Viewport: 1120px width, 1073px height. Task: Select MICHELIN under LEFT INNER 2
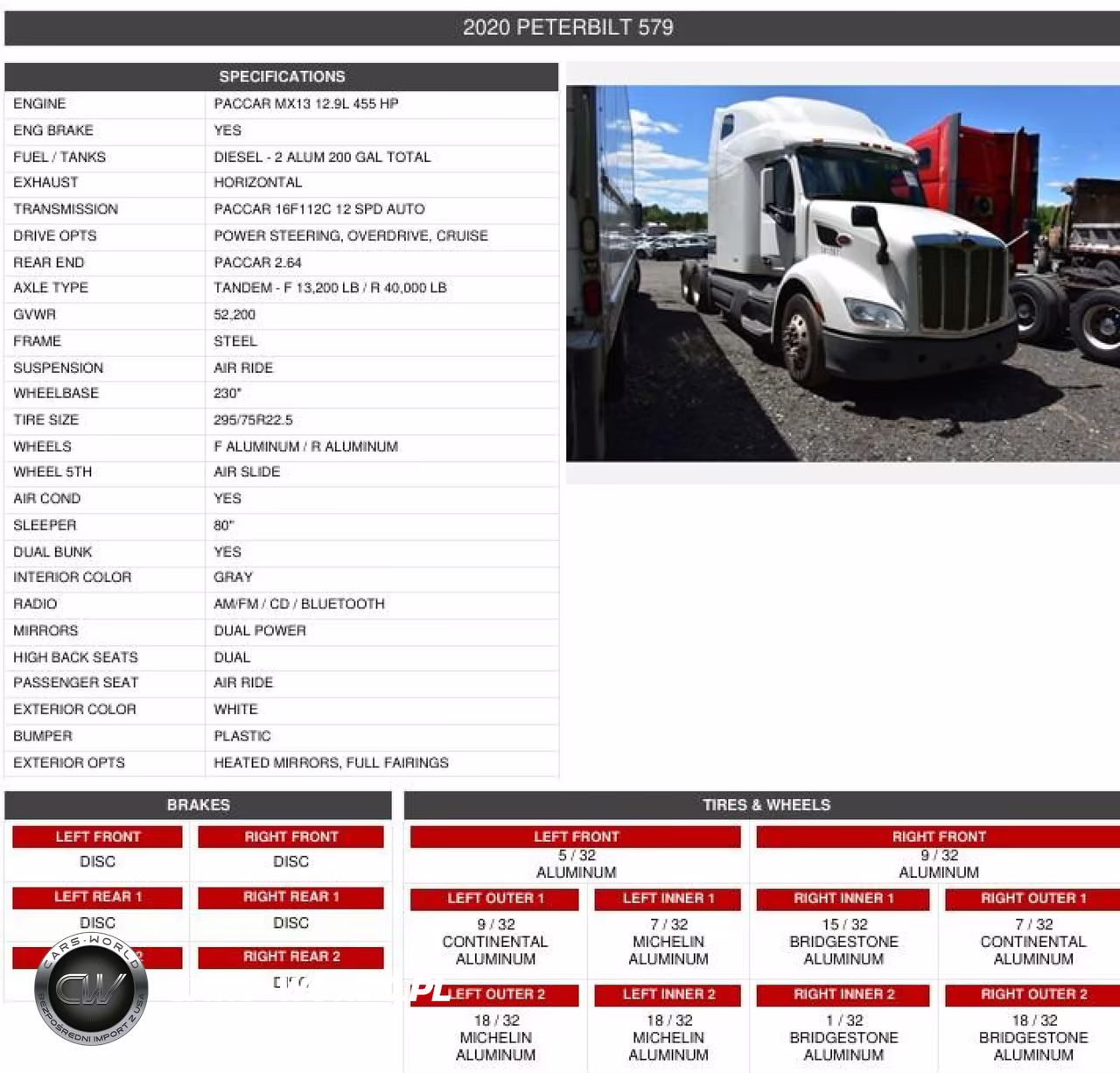(x=668, y=1039)
